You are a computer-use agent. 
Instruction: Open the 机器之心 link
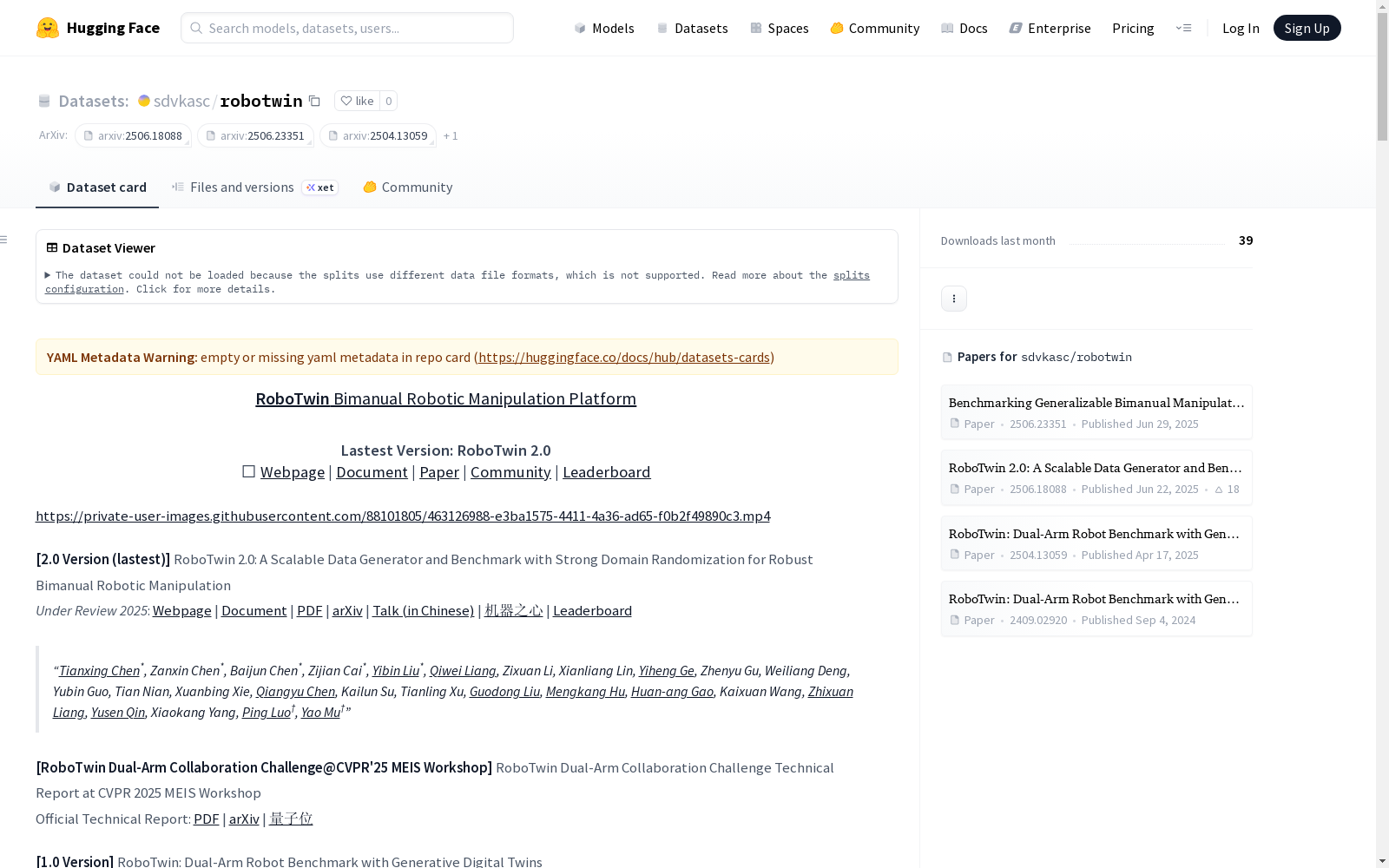coord(514,611)
